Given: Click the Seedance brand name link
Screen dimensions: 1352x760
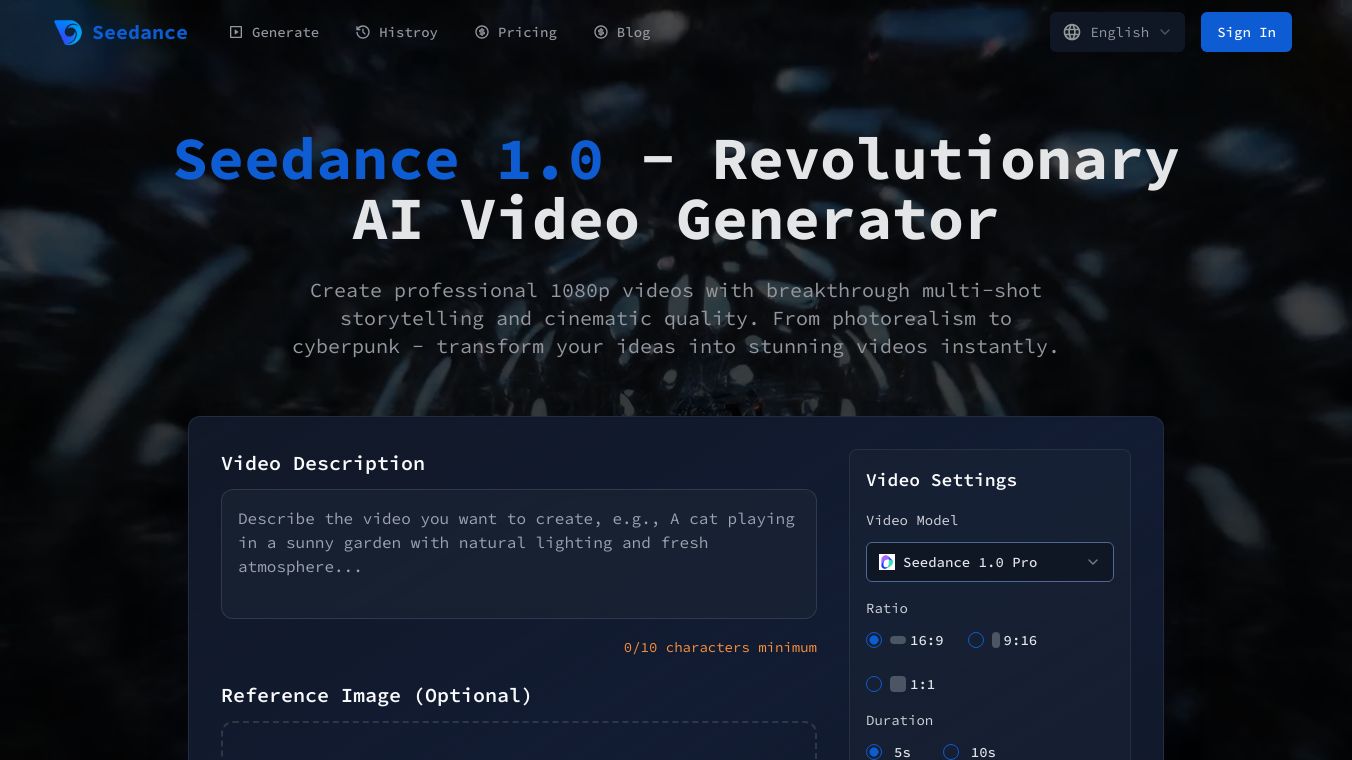Looking at the screenshot, I should [x=140, y=32].
